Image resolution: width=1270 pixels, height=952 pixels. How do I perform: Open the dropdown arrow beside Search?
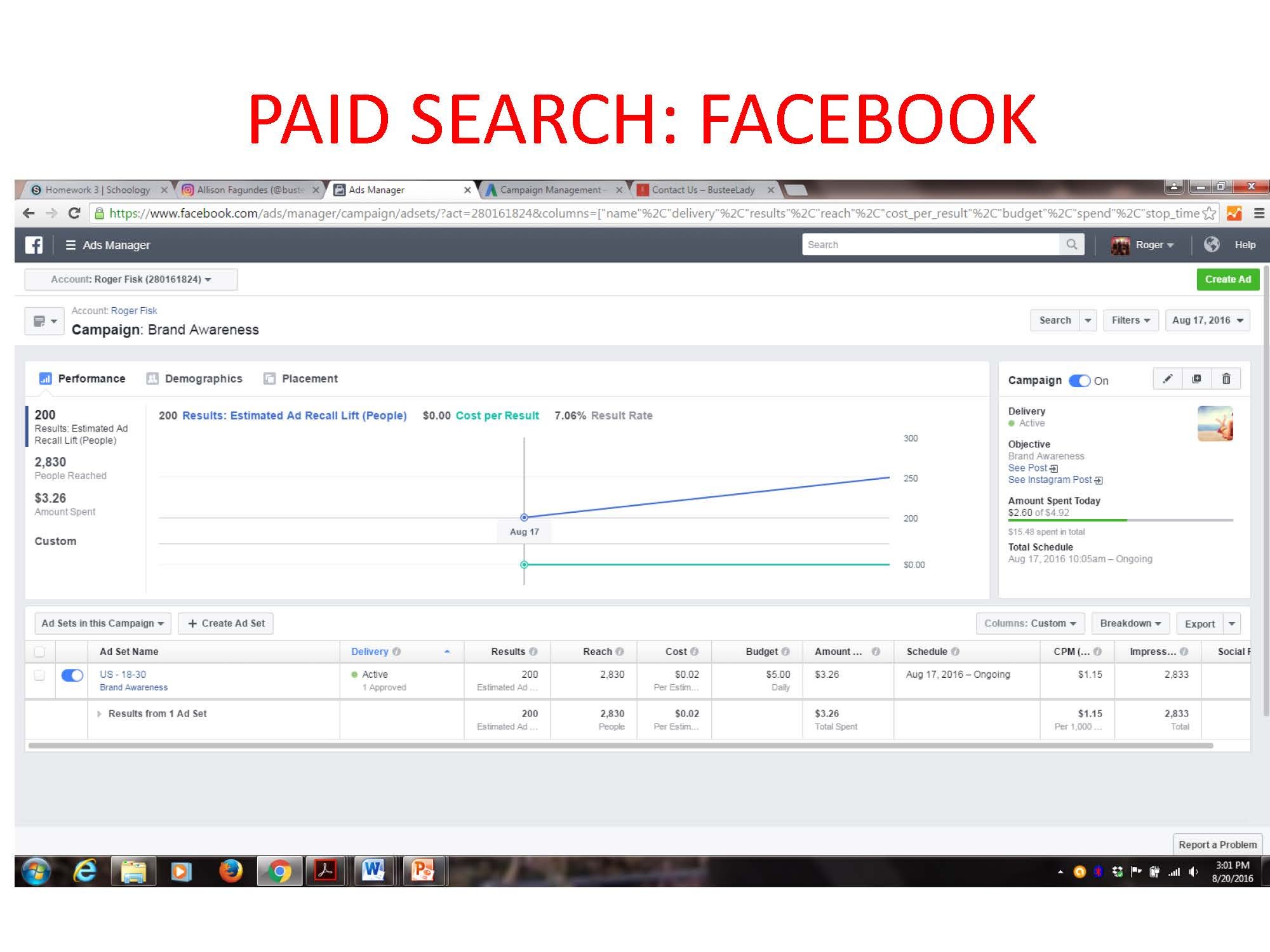click(1088, 321)
